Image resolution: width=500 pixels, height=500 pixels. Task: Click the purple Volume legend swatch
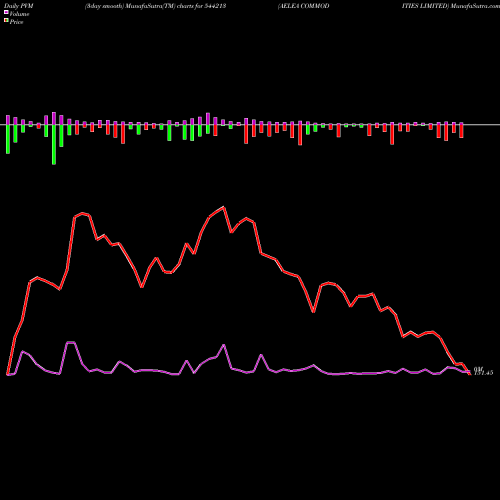(x=6, y=12)
